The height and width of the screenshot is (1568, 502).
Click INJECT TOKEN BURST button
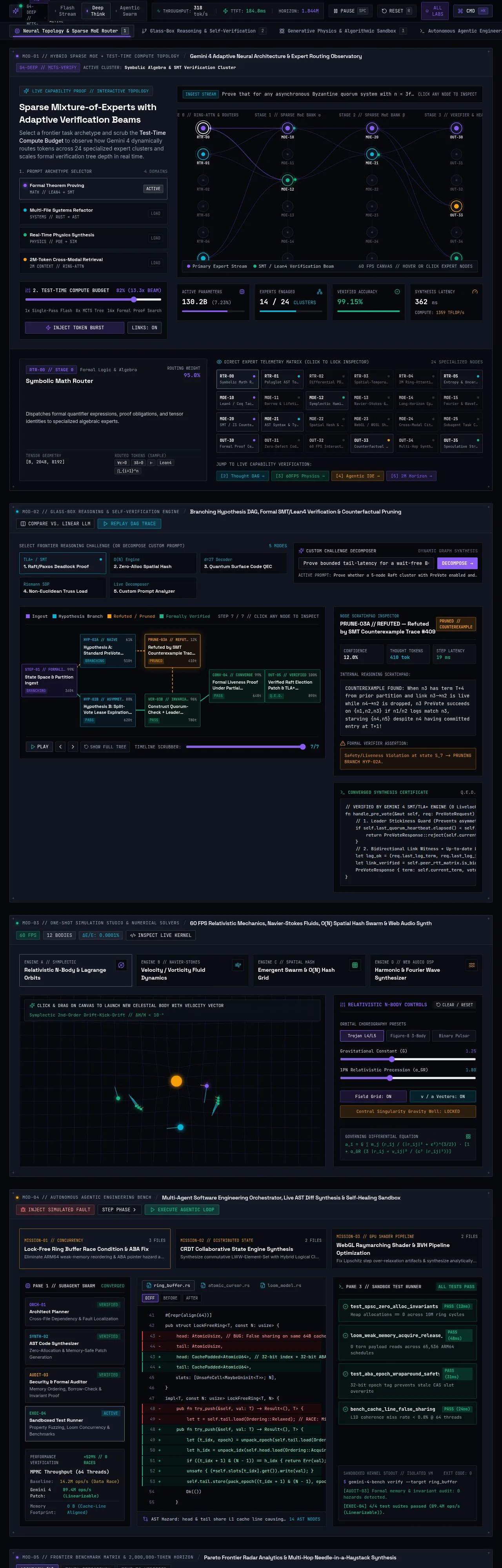(75, 327)
